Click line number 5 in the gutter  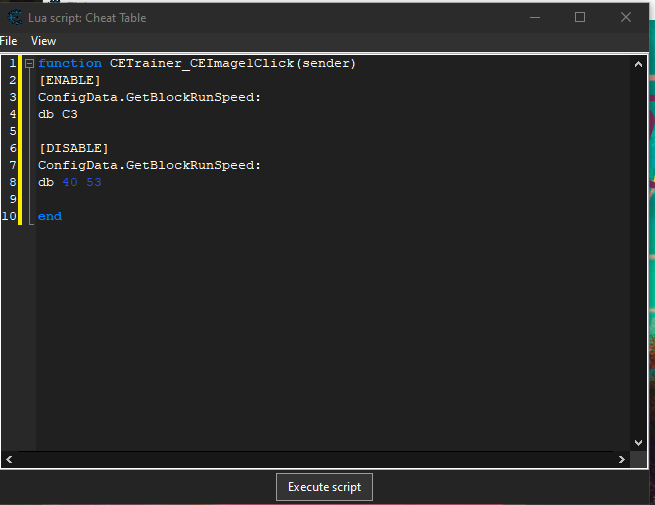click(12, 131)
